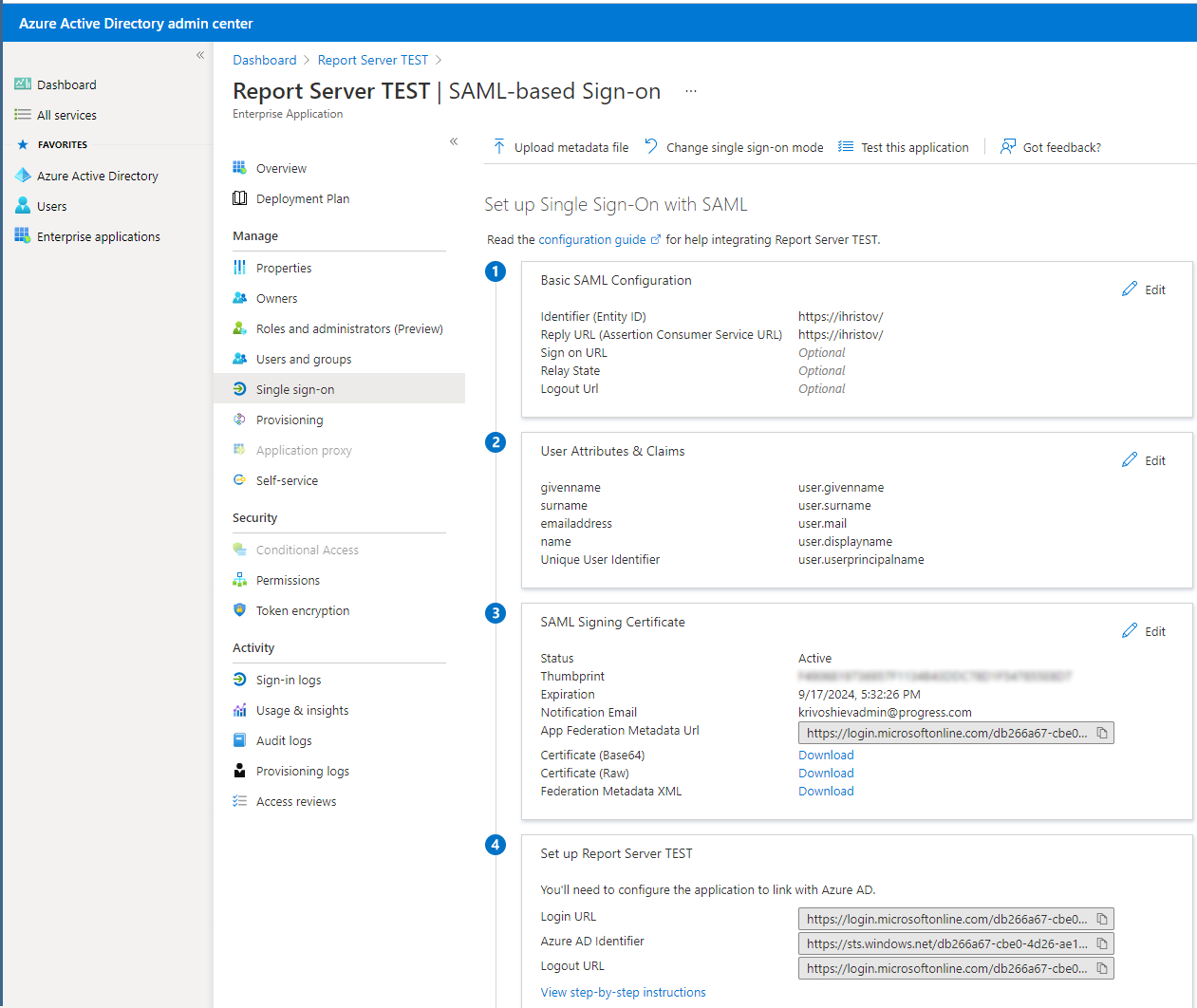Edit the Basic SAML Configuration
This screenshot has width=1197, height=1008.
coord(1144,289)
